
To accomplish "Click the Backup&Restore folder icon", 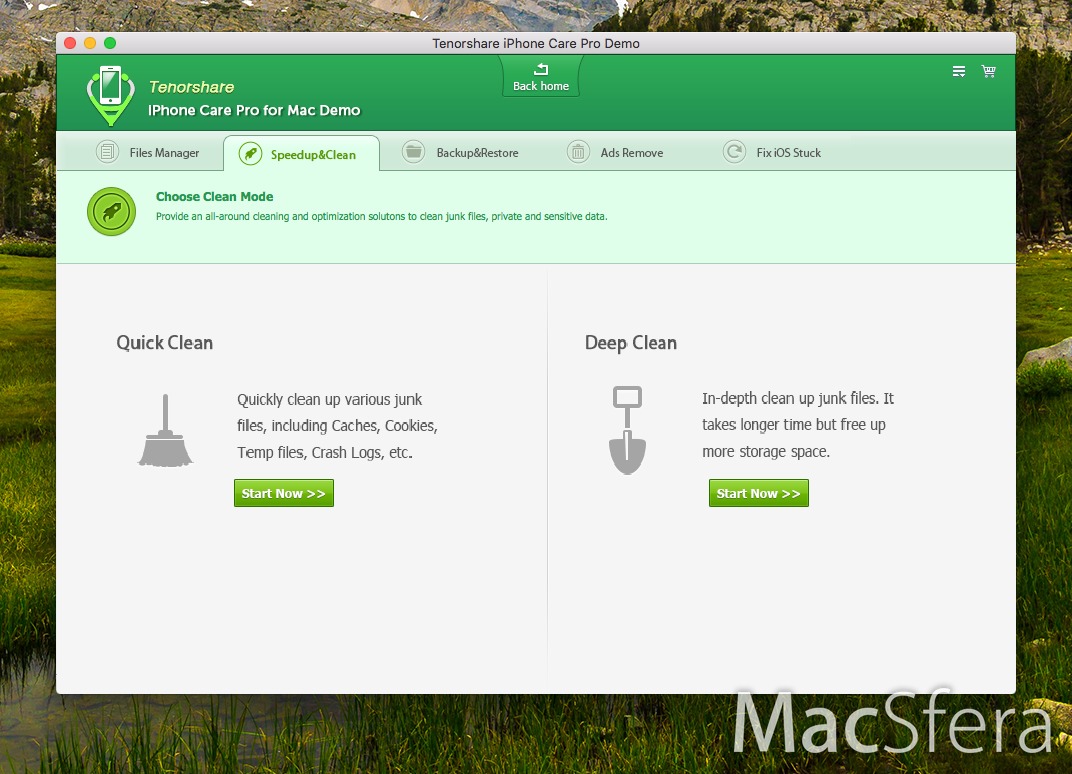I will point(414,152).
